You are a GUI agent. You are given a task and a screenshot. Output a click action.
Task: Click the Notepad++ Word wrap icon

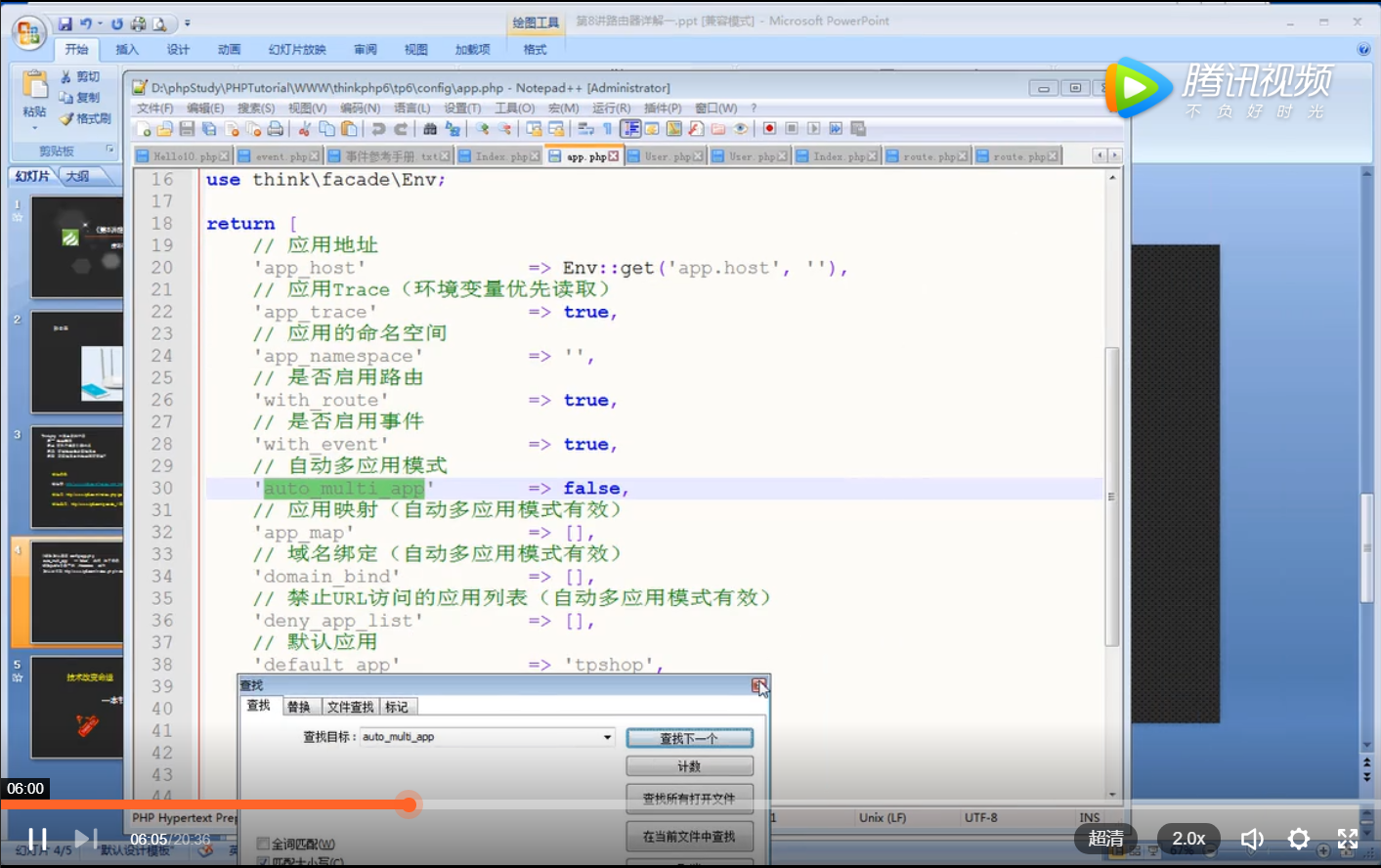coord(585,129)
